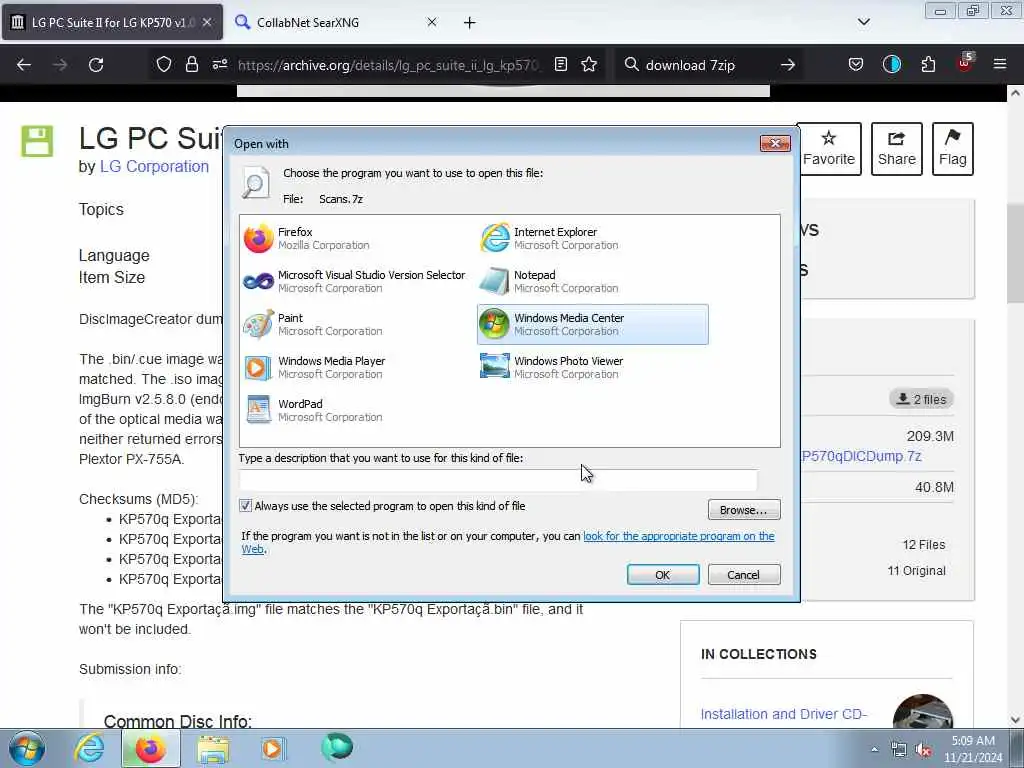Click the green floppy software icon
The width and height of the screenshot is (1024, 768).
37,141
